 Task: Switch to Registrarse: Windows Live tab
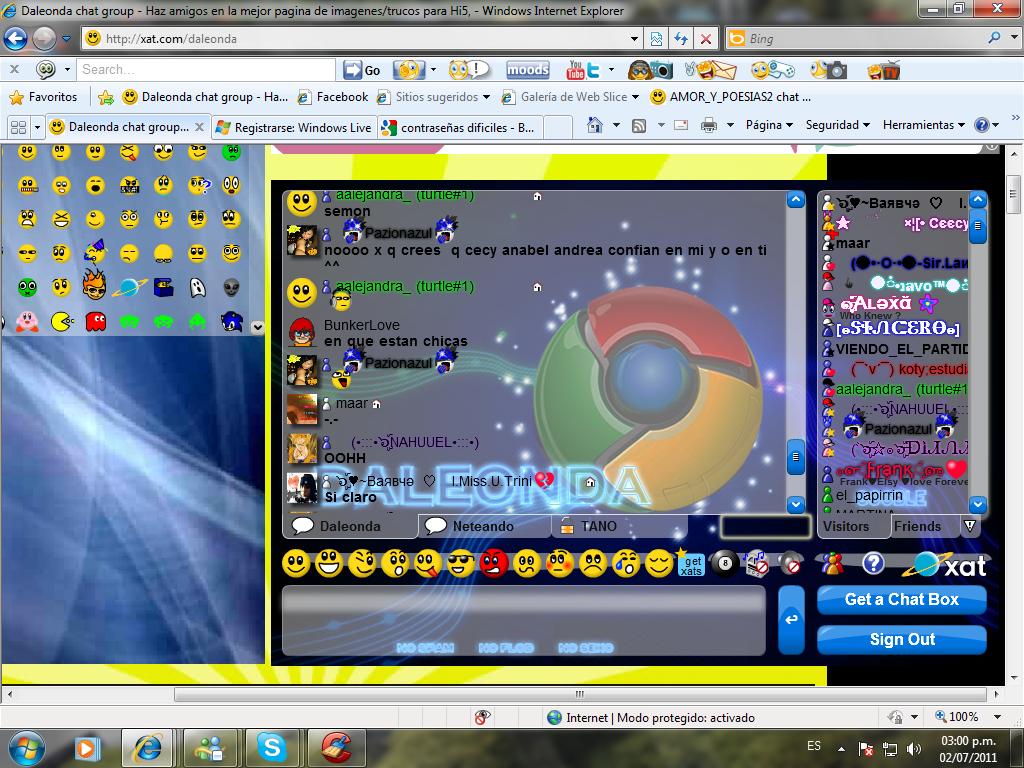294,127
